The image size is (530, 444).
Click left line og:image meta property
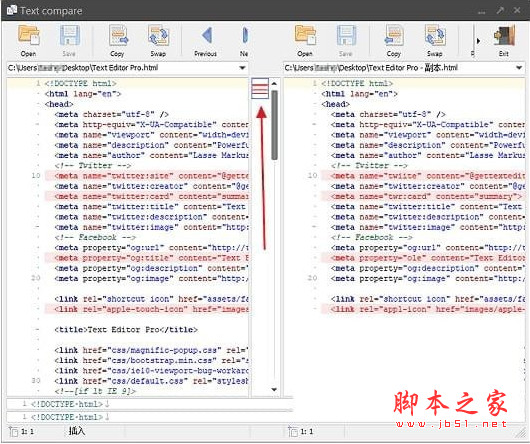(x=151, y=278)
